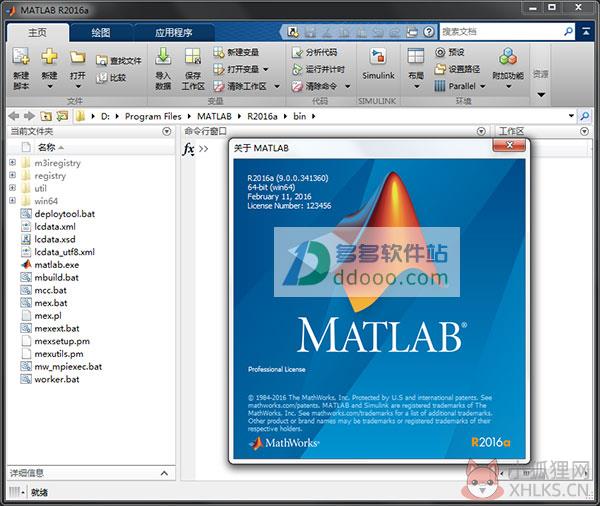Select mbuild.bat in the file list
Viewport: 600px width, 506px height.
(x=56, y=277)
